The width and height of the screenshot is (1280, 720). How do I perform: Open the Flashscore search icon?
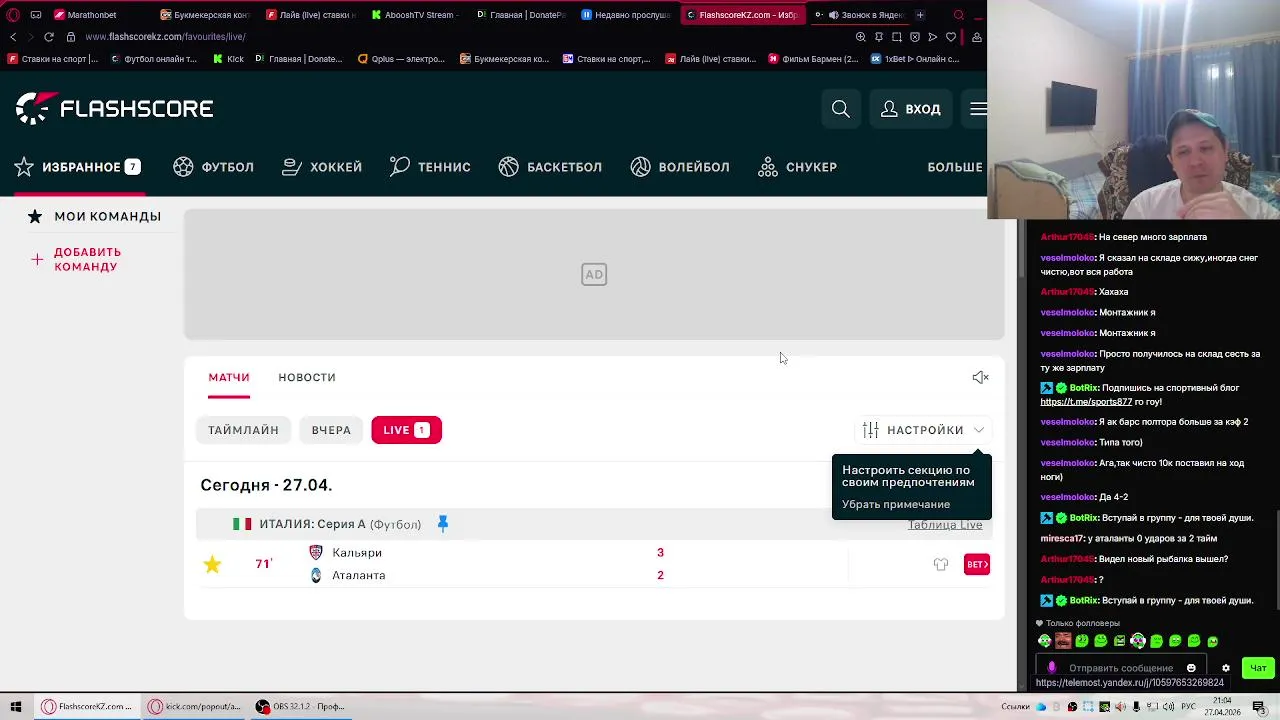[841, 109]
